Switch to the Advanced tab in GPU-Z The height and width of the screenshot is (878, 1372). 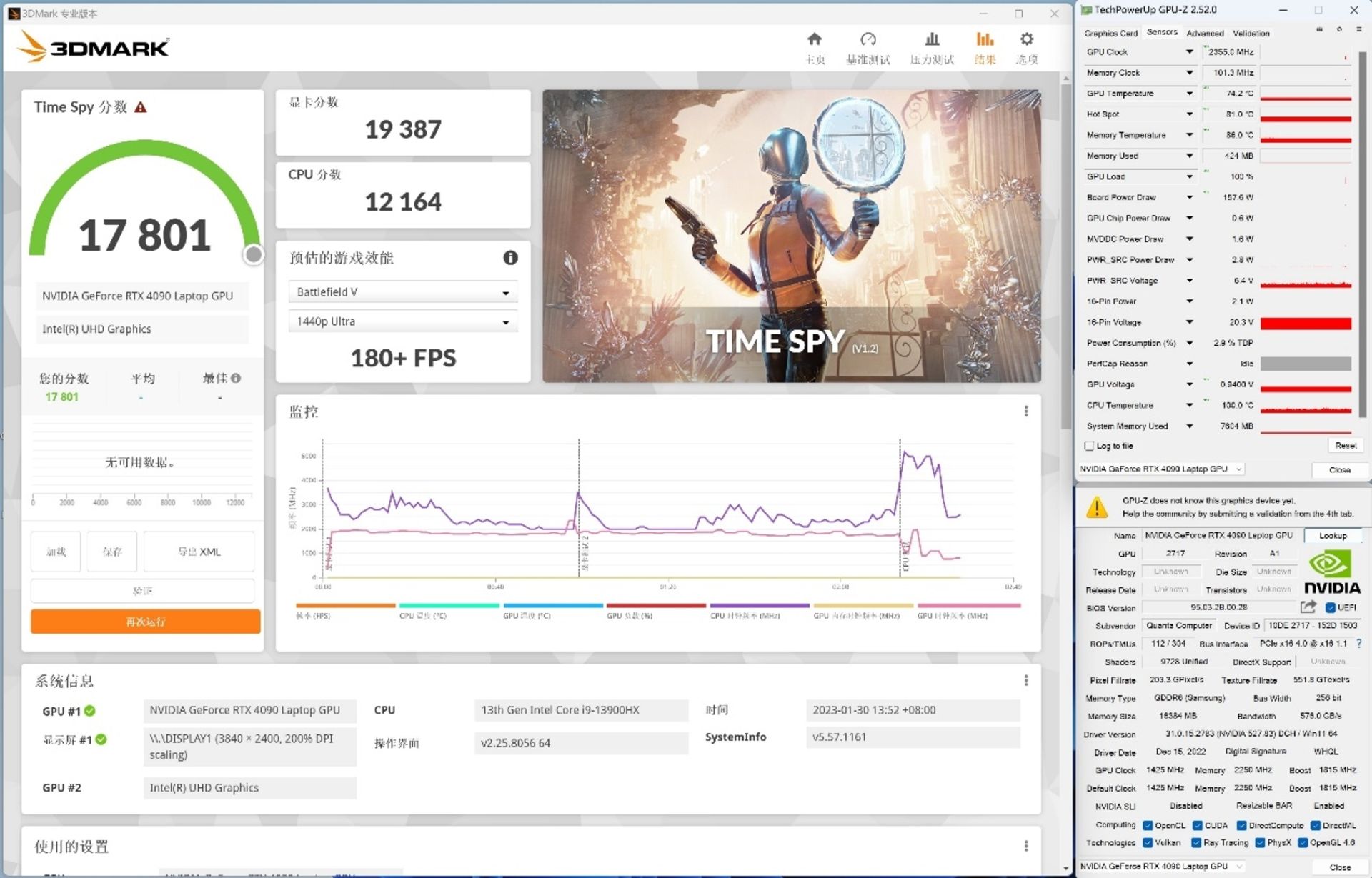coord(1205,33)
